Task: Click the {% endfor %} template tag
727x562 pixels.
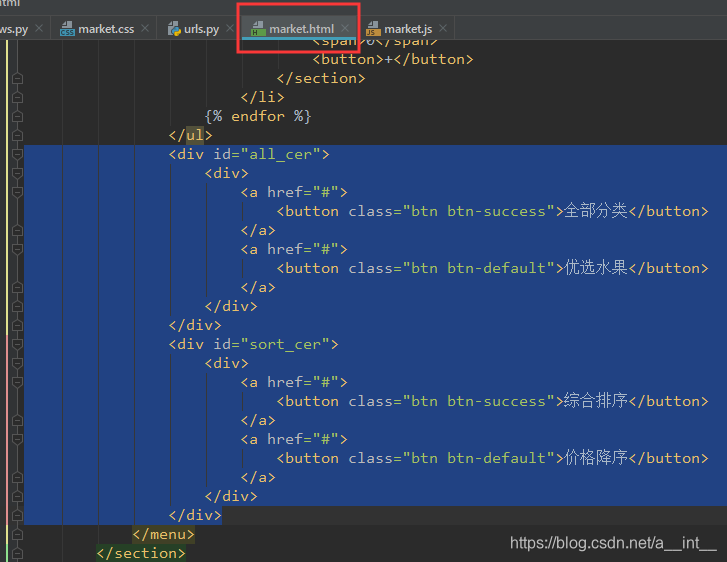Action: 258,116
